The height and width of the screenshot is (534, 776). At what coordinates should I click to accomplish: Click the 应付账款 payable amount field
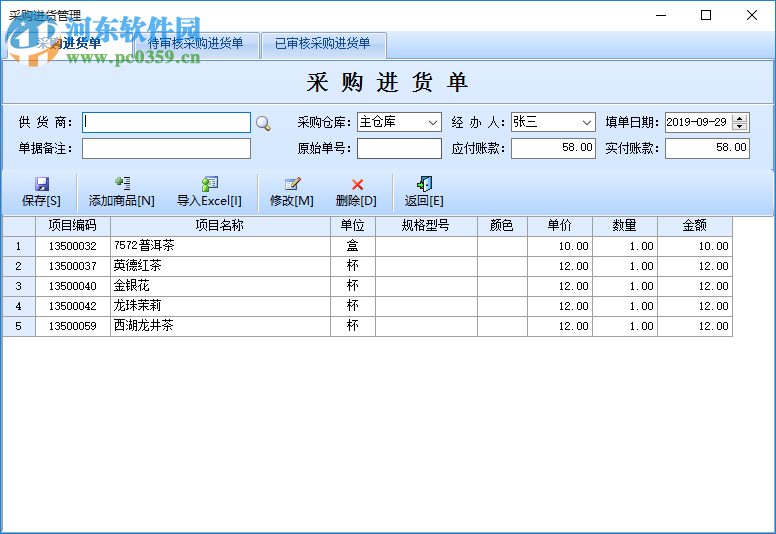(x=553, y=148)
